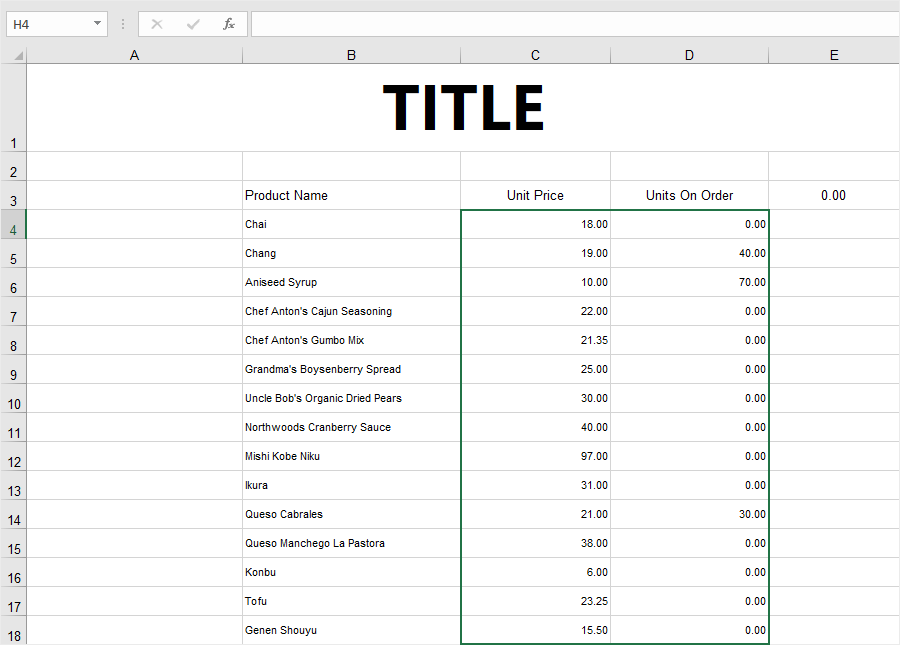This screenshot has height=645, width=900.
Task: Click the Cancel (X) formula bar icon
Action: coord(157,24)
